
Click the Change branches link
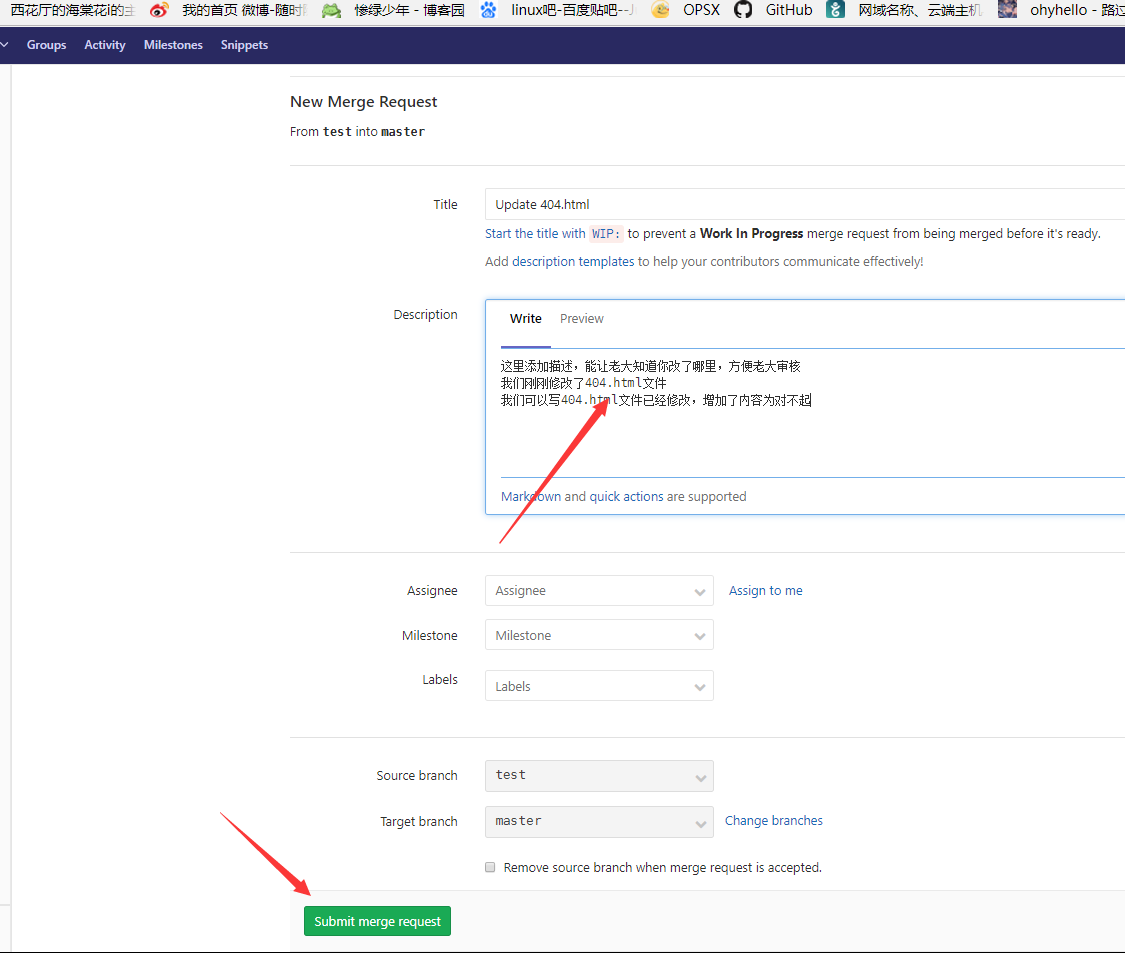pos(773,821)
